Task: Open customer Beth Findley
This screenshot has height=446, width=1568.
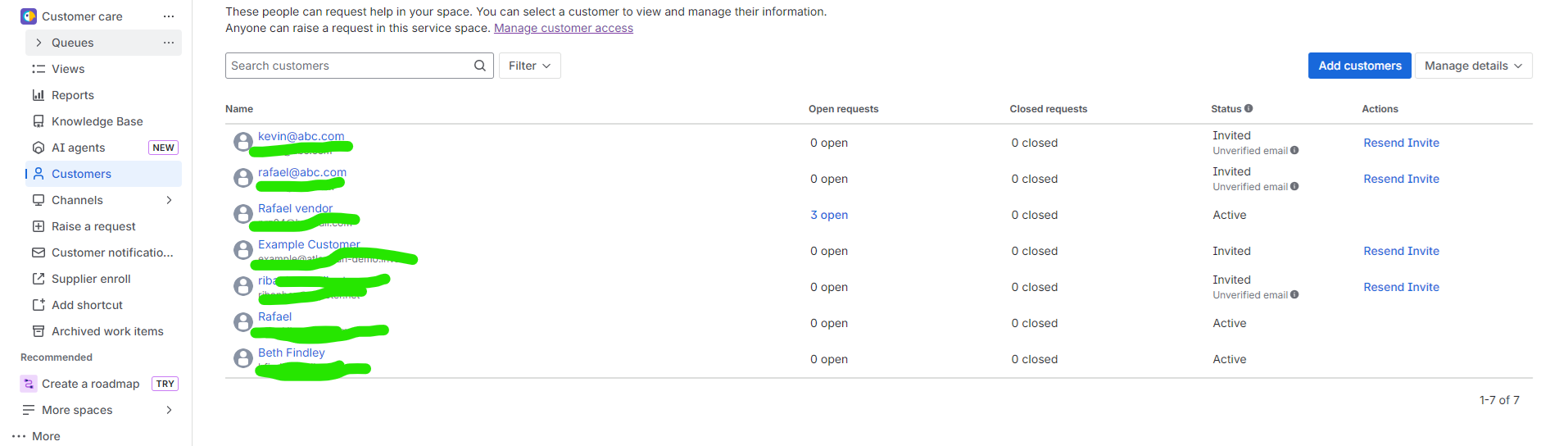Action: click(x=291, y=353)
